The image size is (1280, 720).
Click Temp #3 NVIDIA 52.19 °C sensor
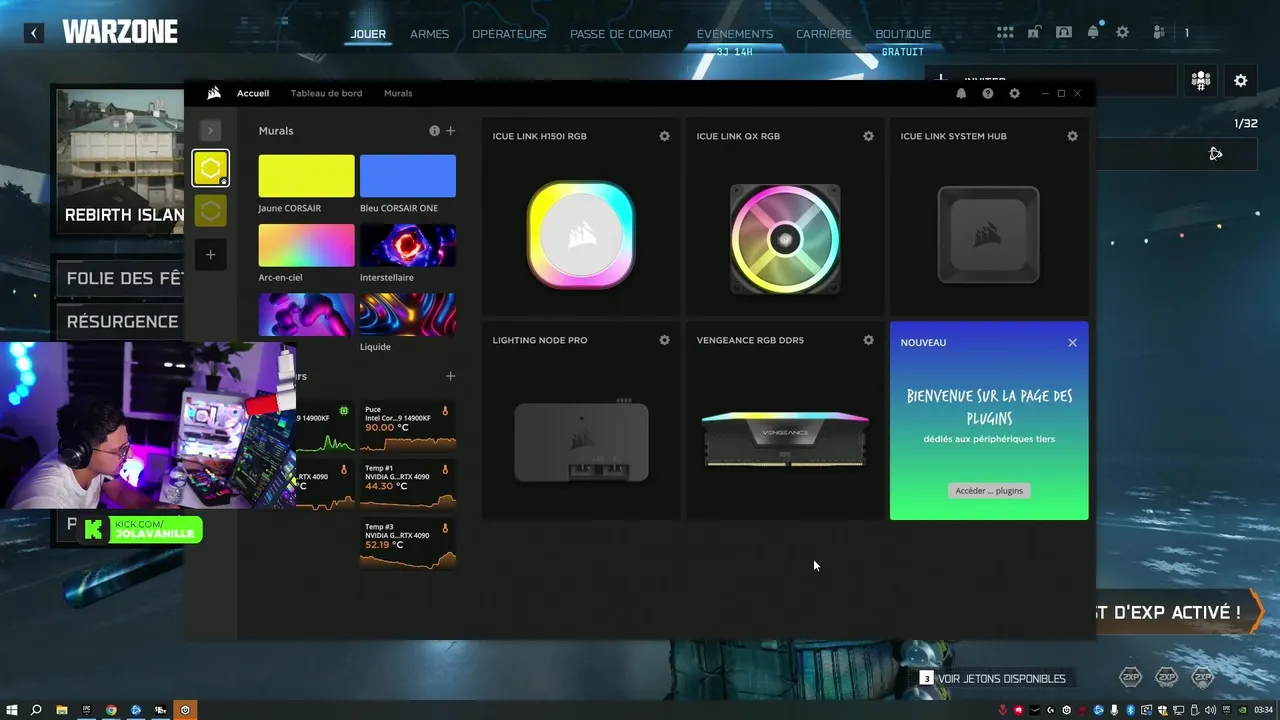pyautogui.click(x=408, y=544)
